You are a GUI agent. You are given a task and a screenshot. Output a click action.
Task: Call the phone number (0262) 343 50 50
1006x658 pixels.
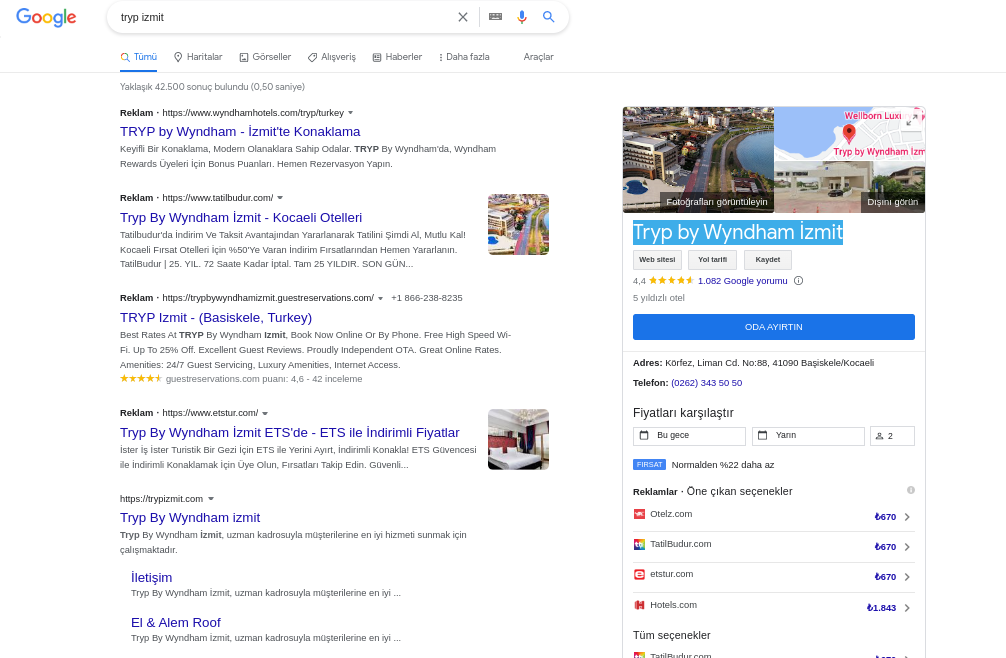(x=706, y=383)
